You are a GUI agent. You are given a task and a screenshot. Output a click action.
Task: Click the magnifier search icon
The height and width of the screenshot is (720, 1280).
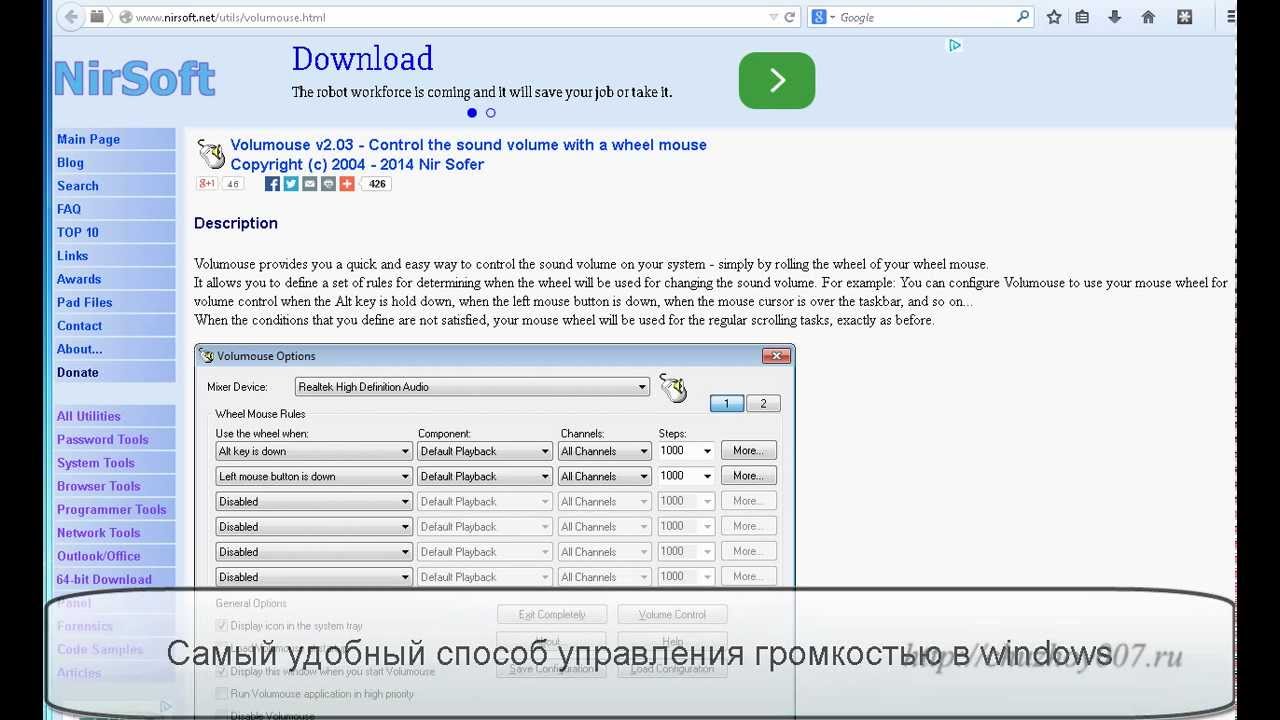click(x=1023, y=17)
